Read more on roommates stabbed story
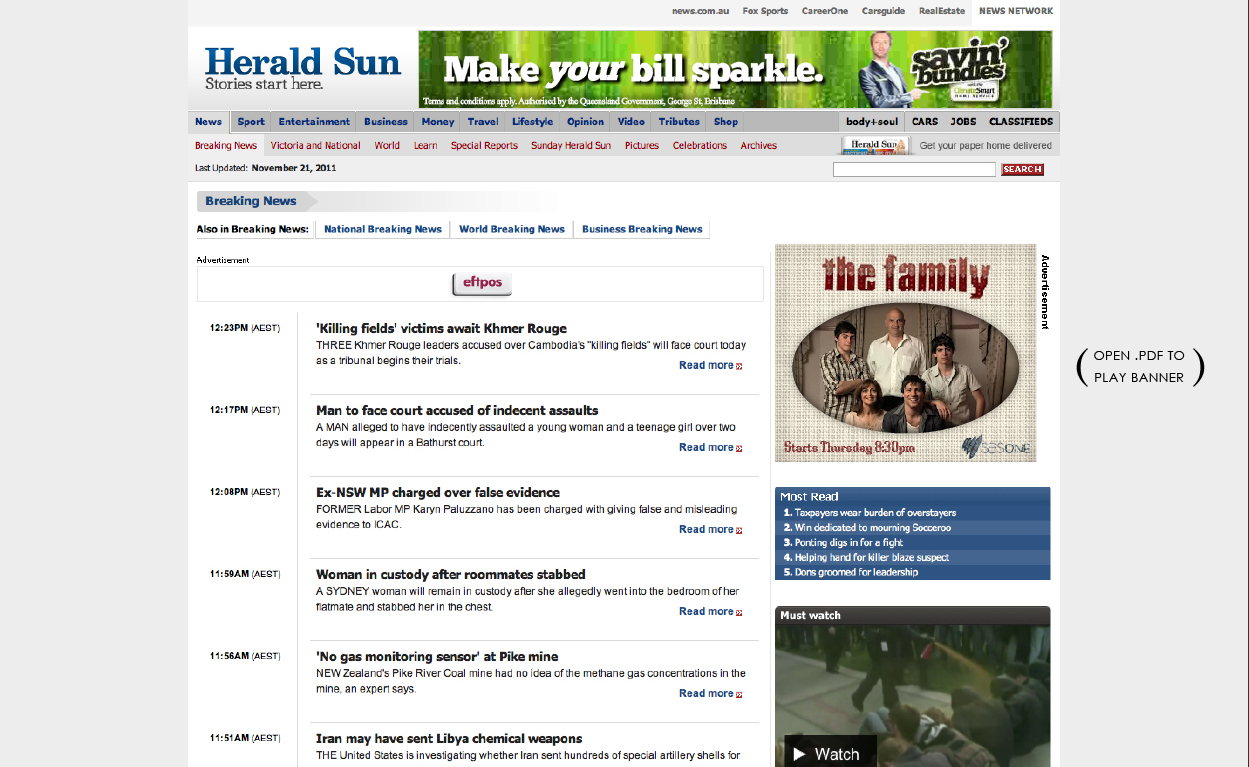1249x767 pixels. 710,612
